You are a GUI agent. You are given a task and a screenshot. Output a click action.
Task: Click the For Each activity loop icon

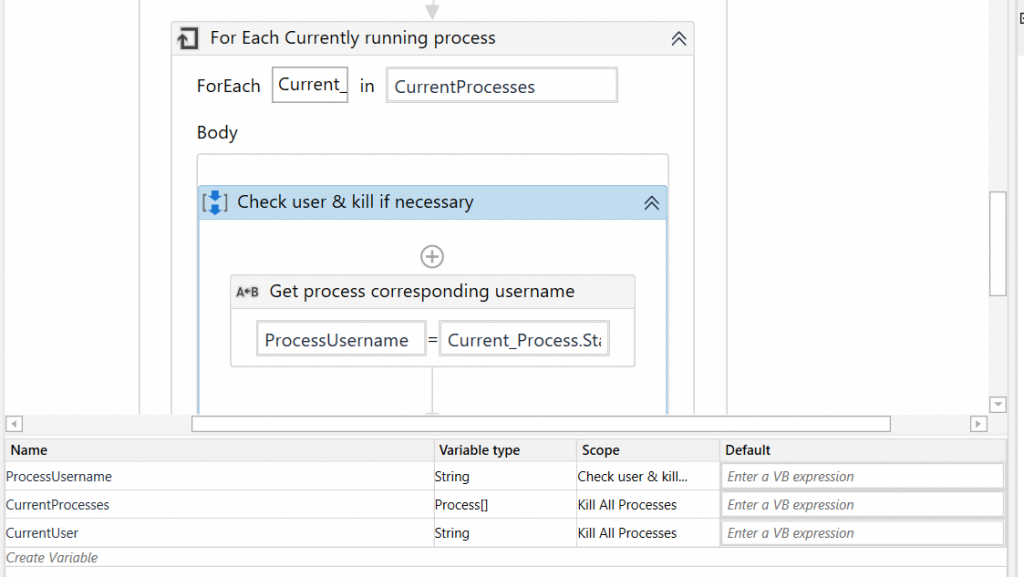(x=188, y=39)
